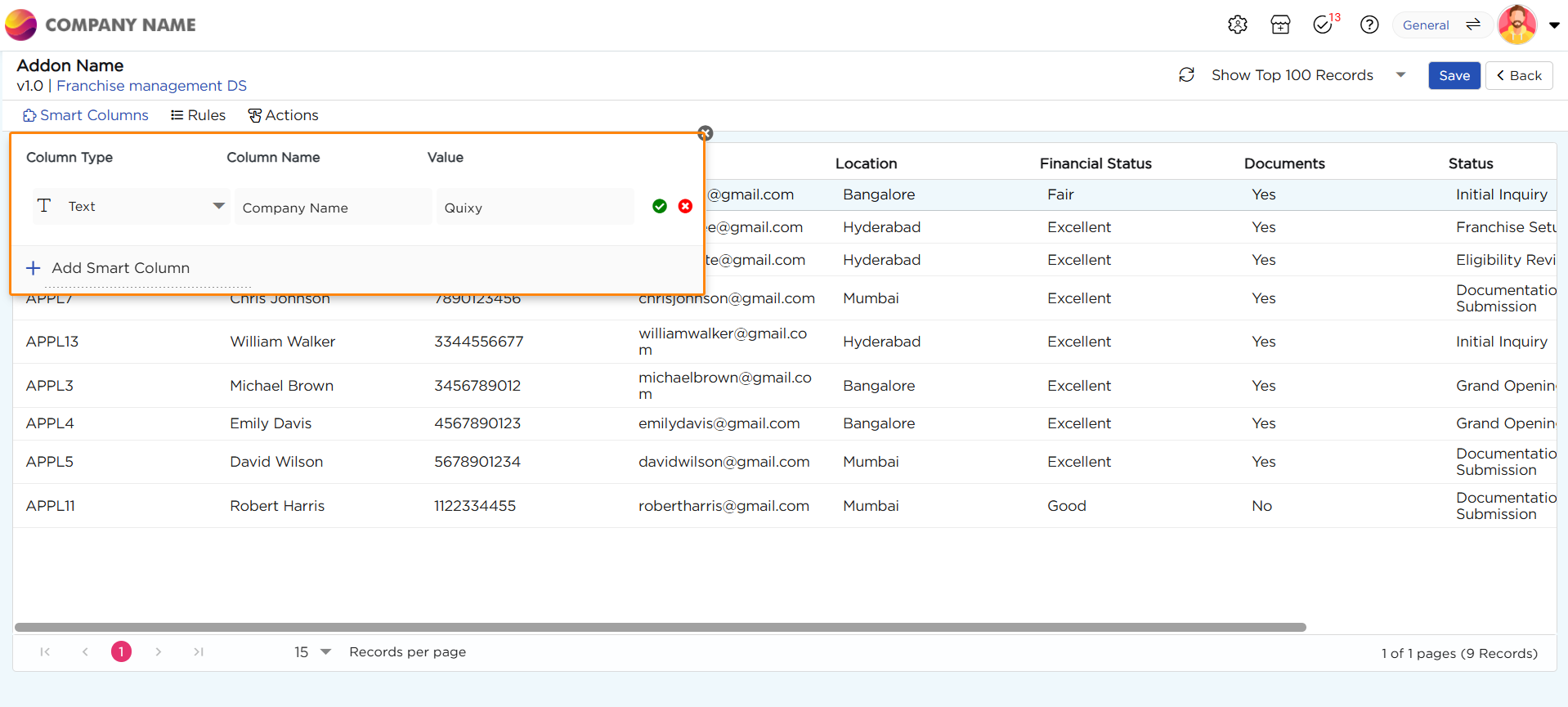Viewport: 1568px width, 707px height.
Task: Click the Save button
Action: click(x=1454, y=75)
